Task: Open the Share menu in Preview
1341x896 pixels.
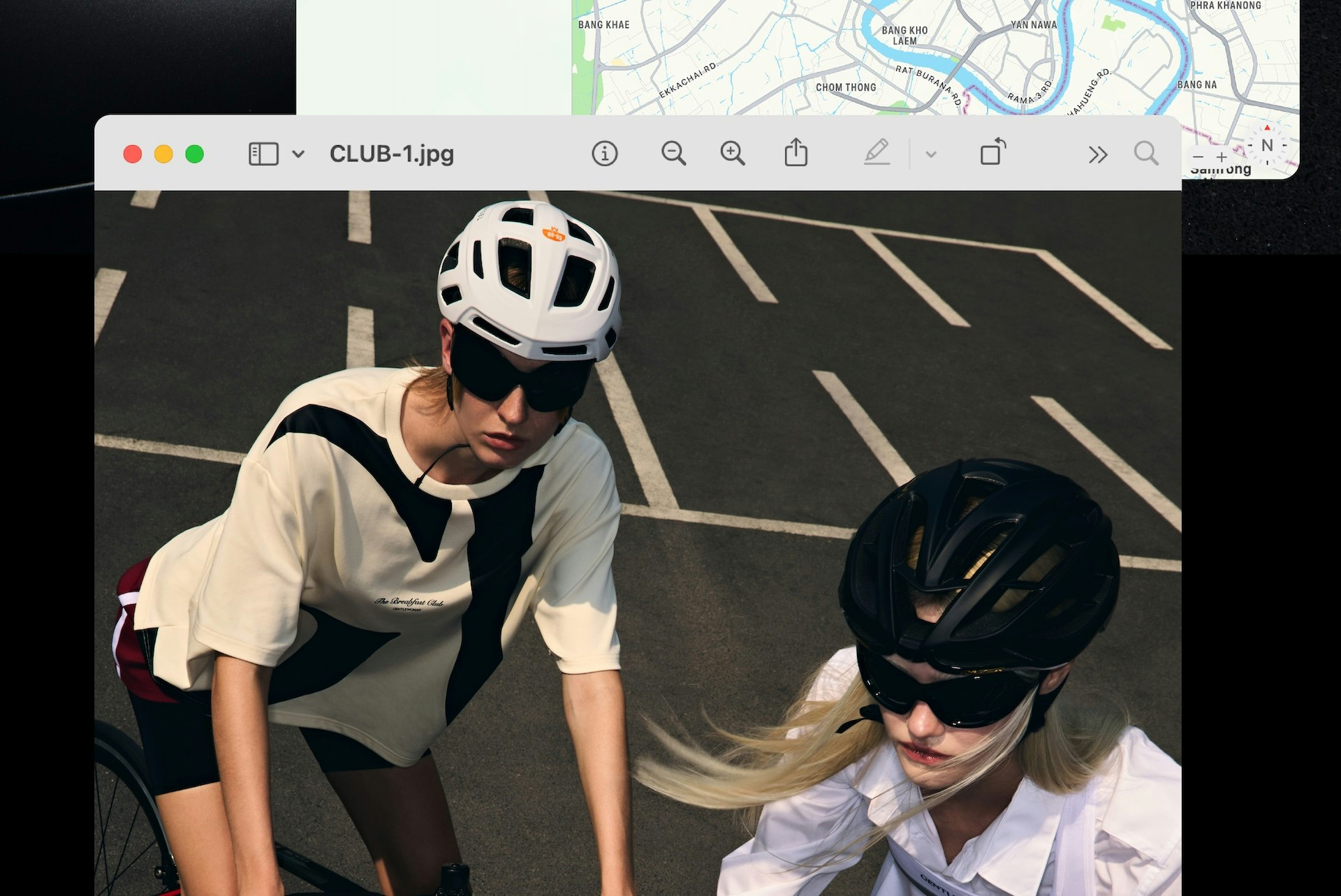Action: [796, 152]
